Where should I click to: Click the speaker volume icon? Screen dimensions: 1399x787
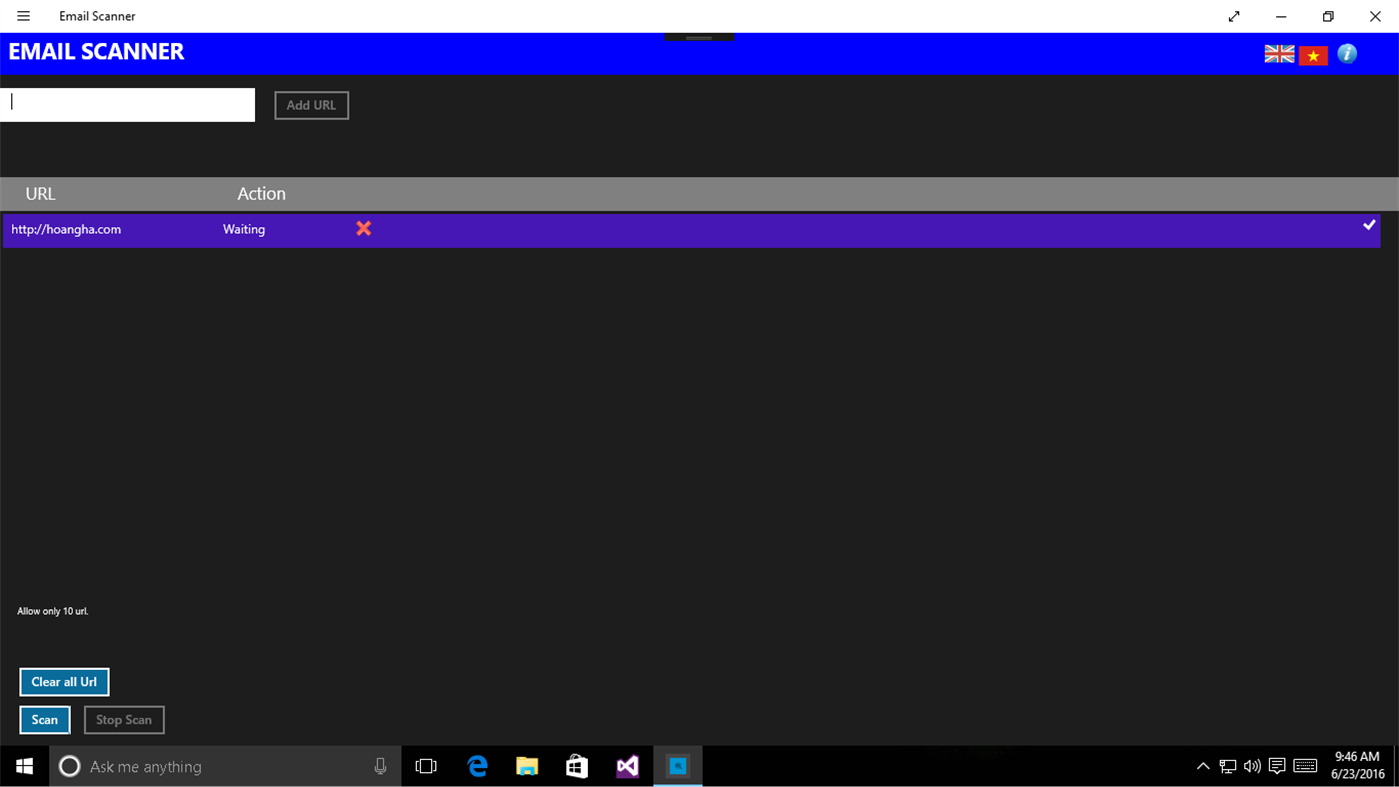click(1252, 766)
